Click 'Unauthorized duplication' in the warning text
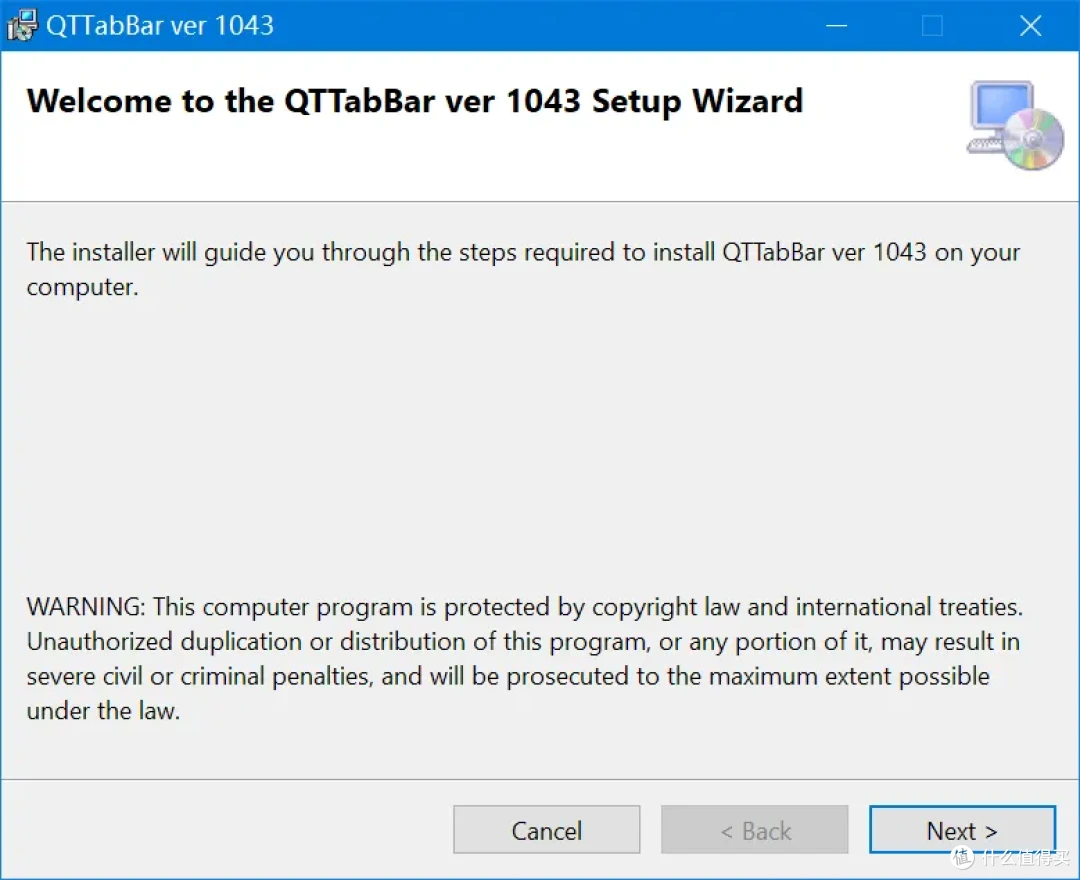1080x880 pixels. (164, 641)
